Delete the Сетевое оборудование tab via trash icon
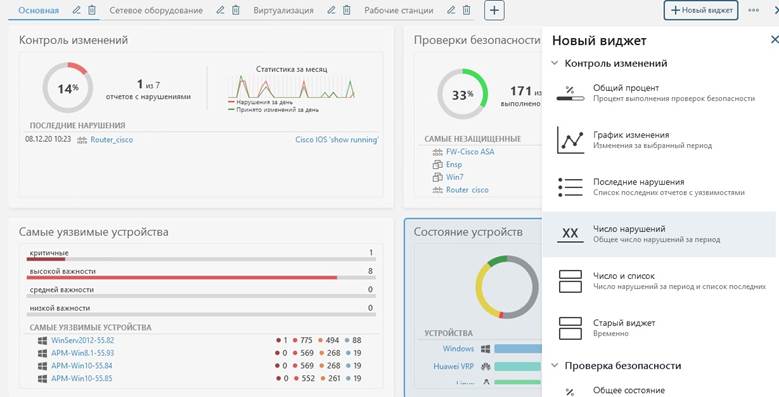This screenshot has height=397, width=779. pyautogui.click(x=236, y=10)
